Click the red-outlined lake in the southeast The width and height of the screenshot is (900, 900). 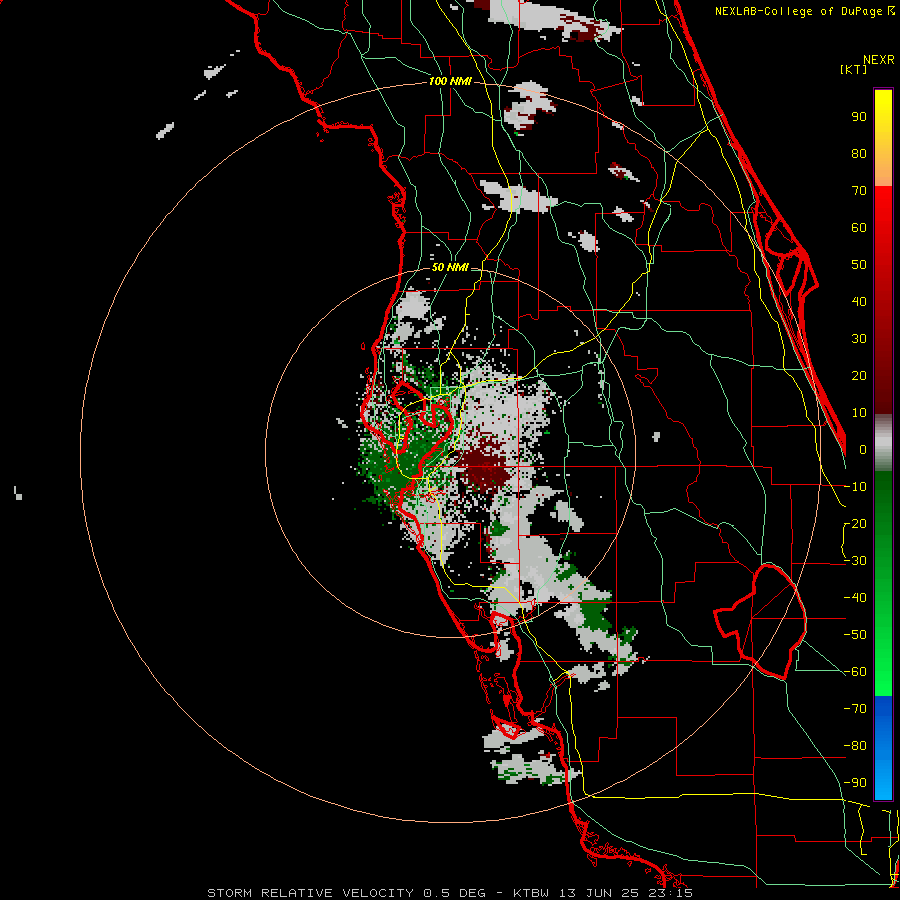761,621
